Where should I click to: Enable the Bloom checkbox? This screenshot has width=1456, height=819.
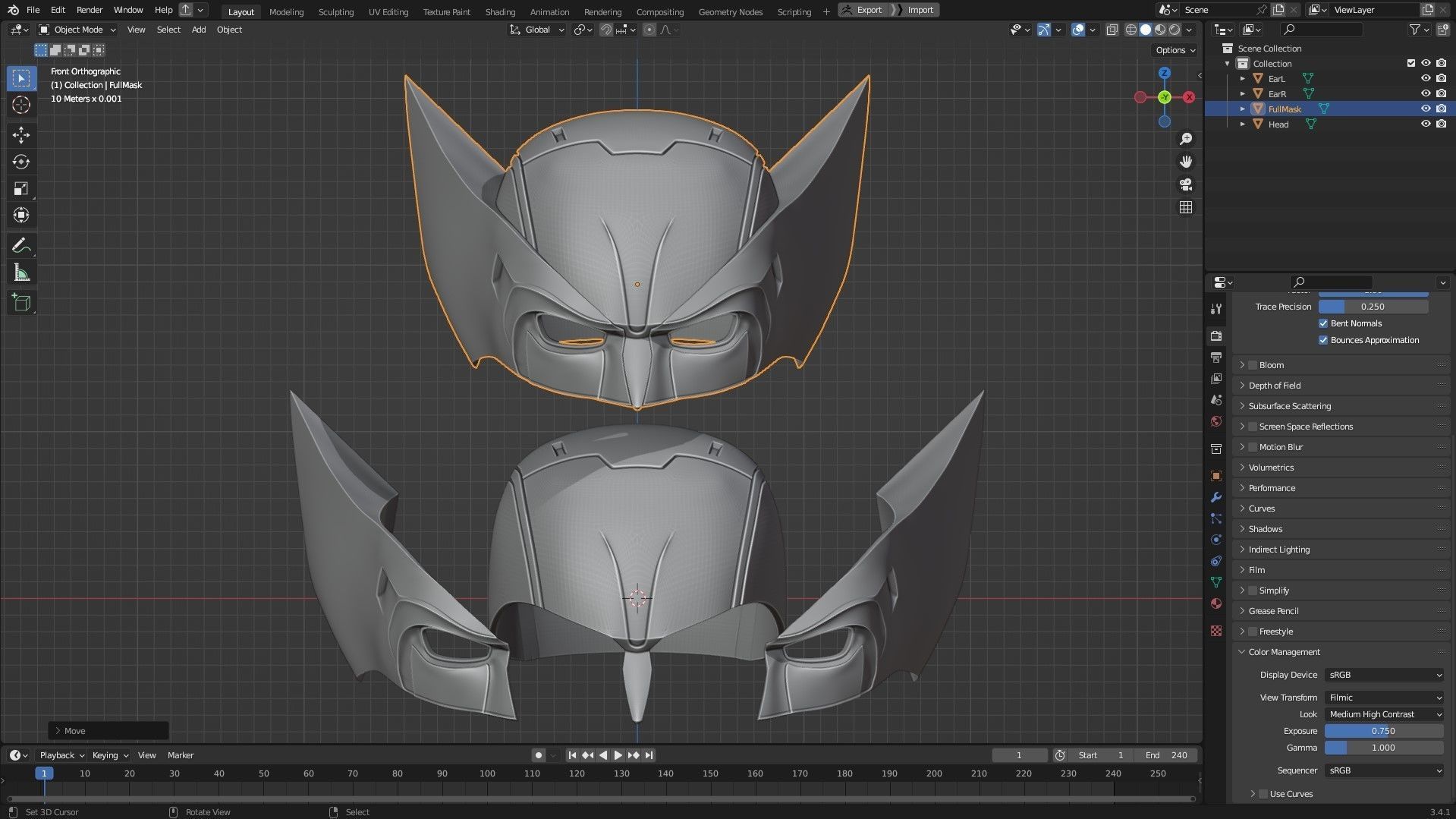coord(1253,365)
